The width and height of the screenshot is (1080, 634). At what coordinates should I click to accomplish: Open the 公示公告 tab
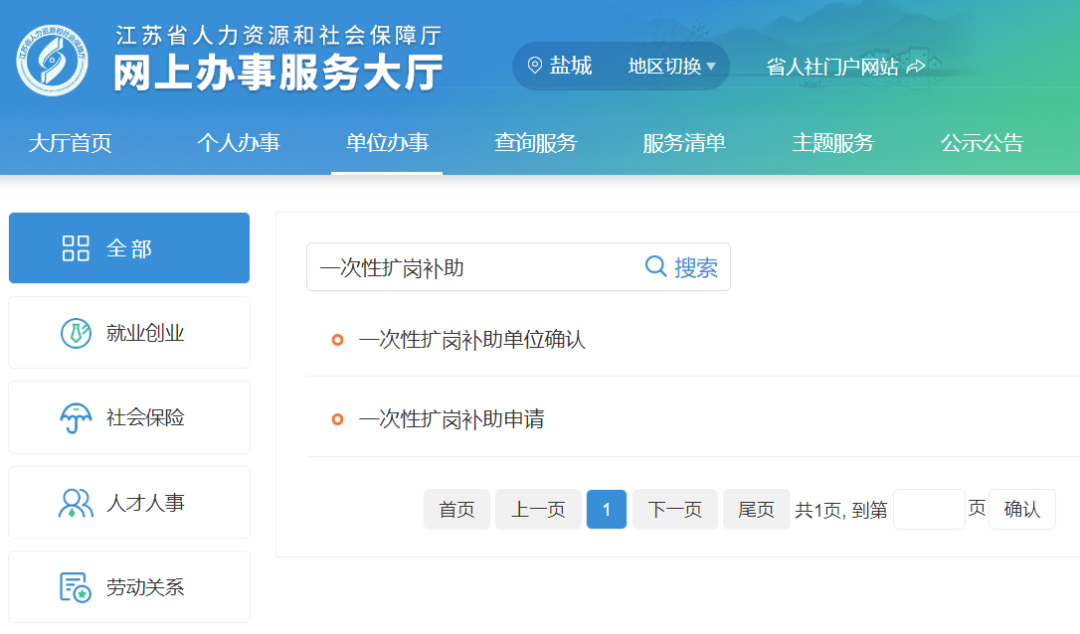[981, 143]
